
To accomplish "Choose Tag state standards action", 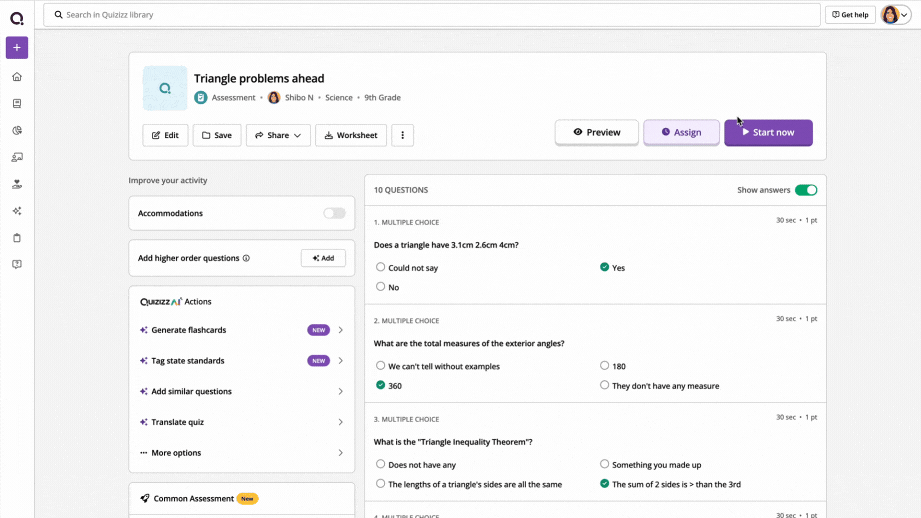I will [241, 361].
